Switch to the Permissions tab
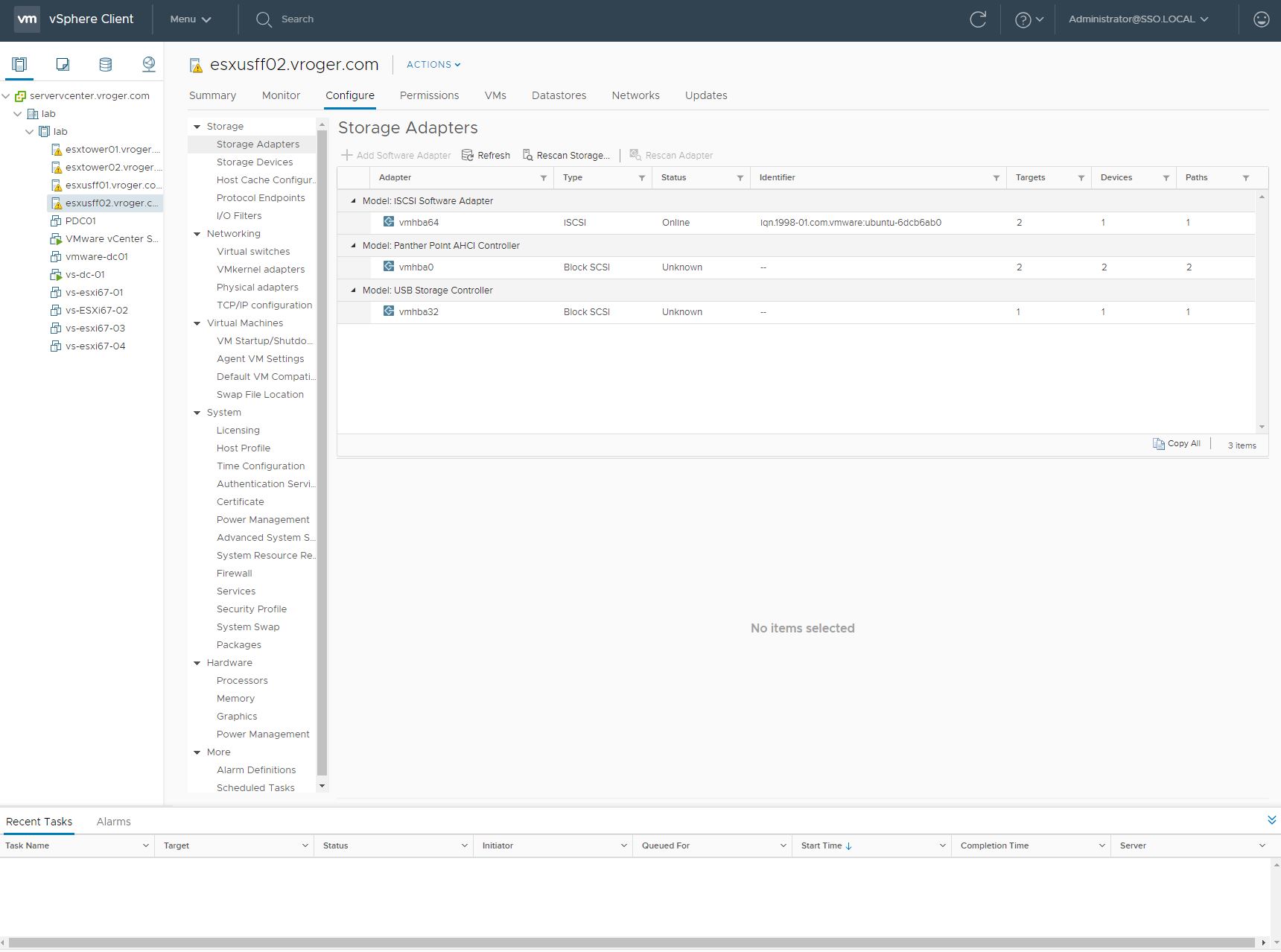Viewport: 1281px width, 952px height. click(x=429, y=95)
